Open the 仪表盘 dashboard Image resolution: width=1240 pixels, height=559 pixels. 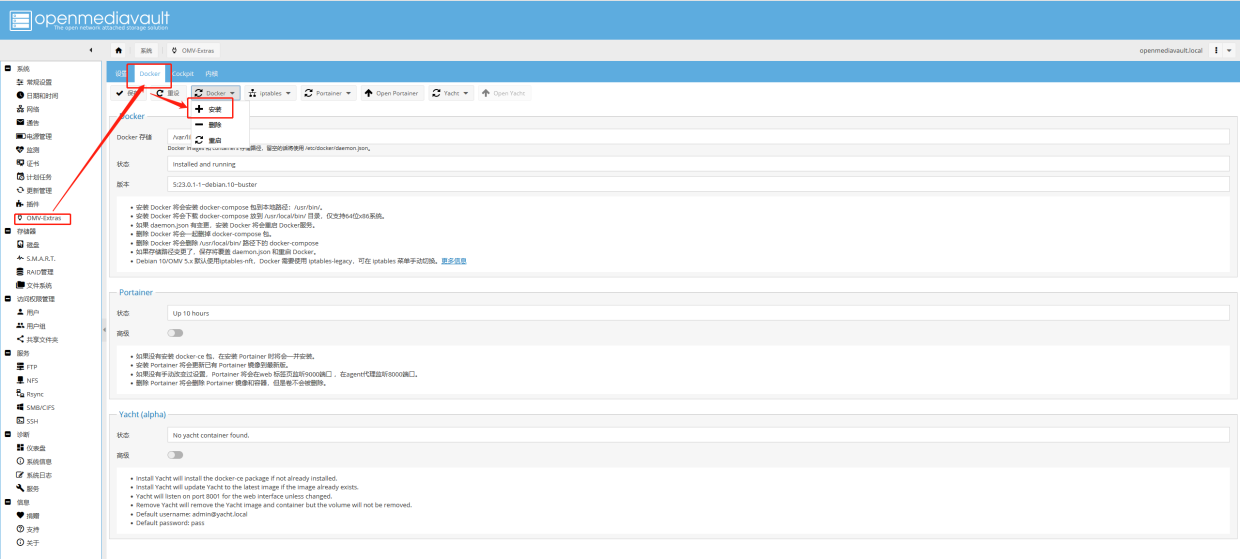coord(36,448)
